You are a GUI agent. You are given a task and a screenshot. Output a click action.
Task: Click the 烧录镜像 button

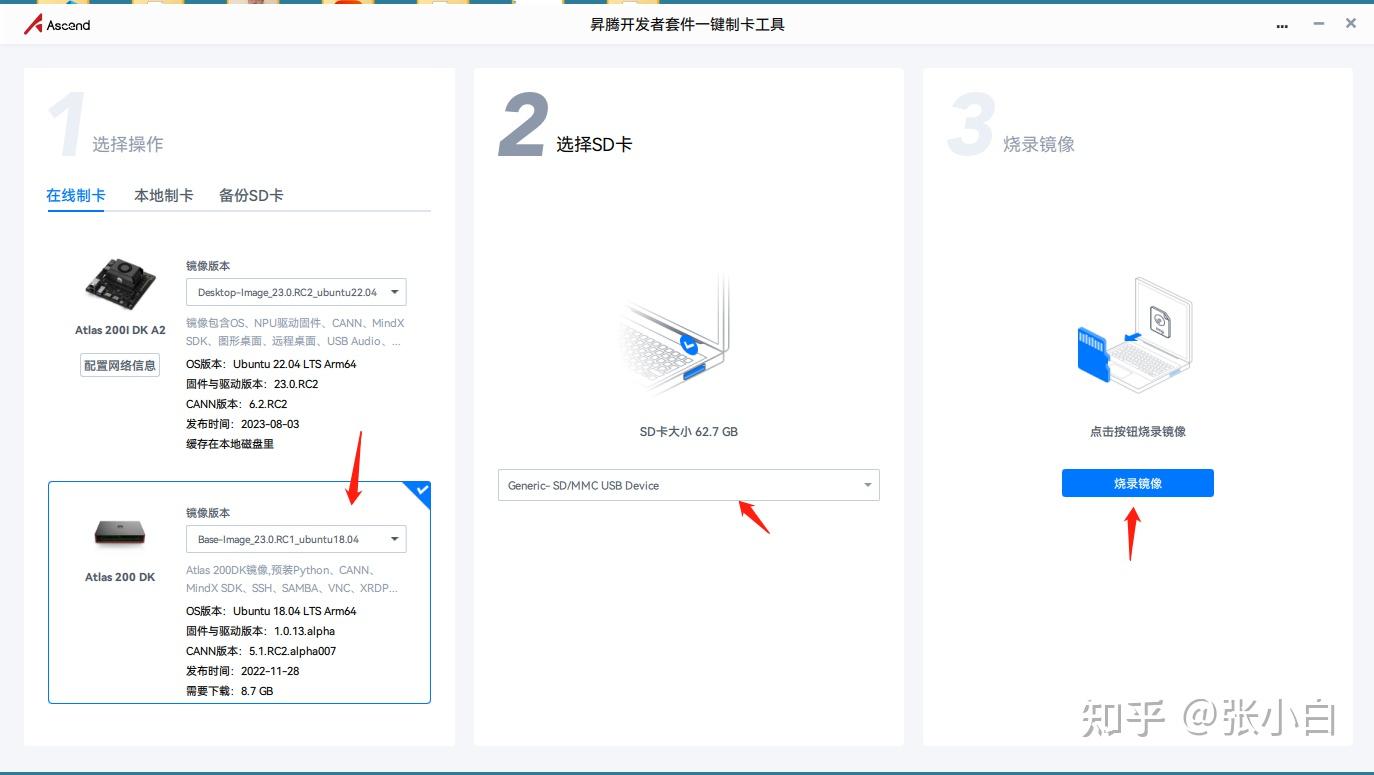pyautogui.click(x=1136, y=483)
